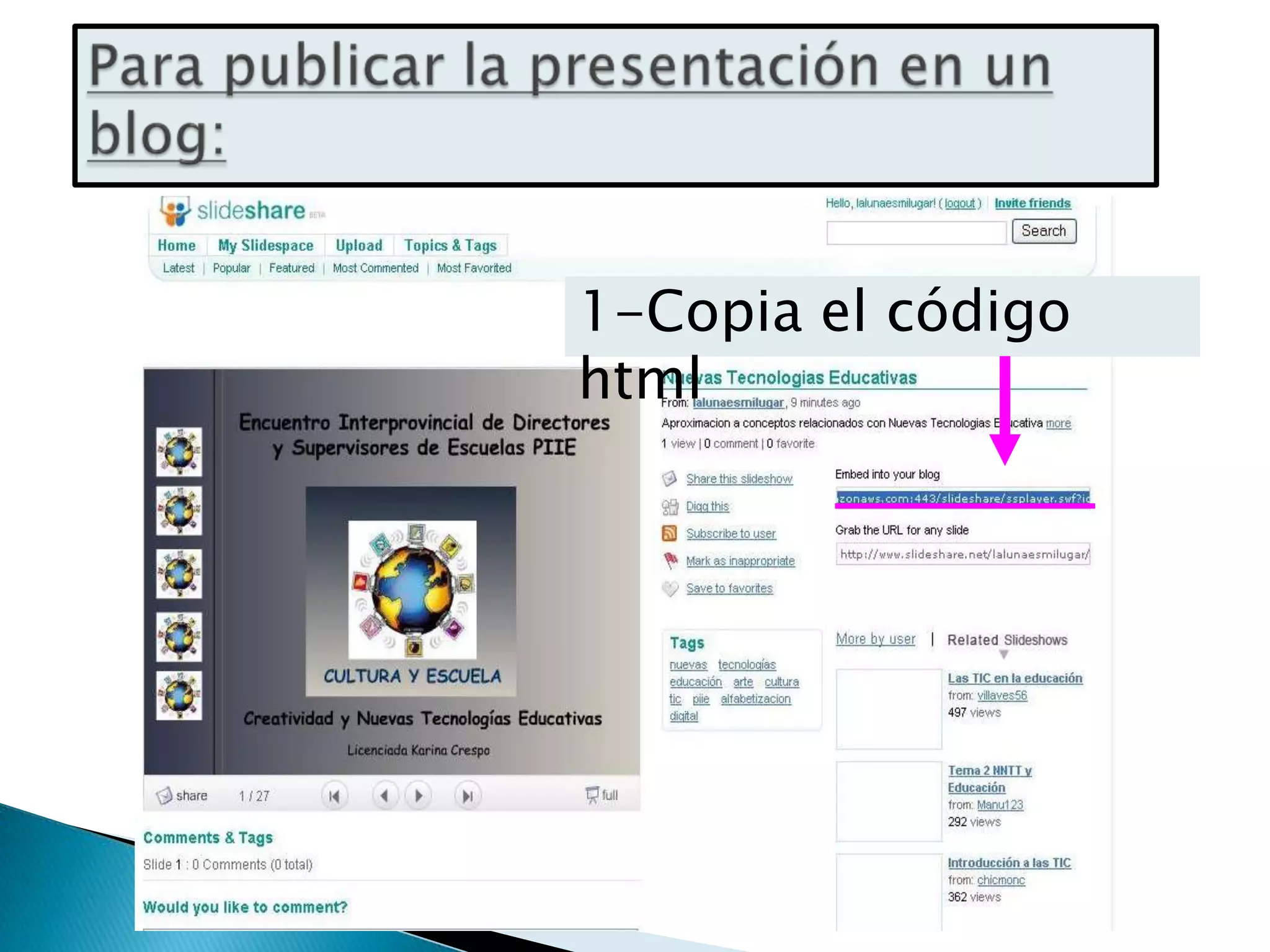The width and height of the screenshot is (1270, 952).
Task: Select the Featured sub-menu link
Action: point(291,268)
